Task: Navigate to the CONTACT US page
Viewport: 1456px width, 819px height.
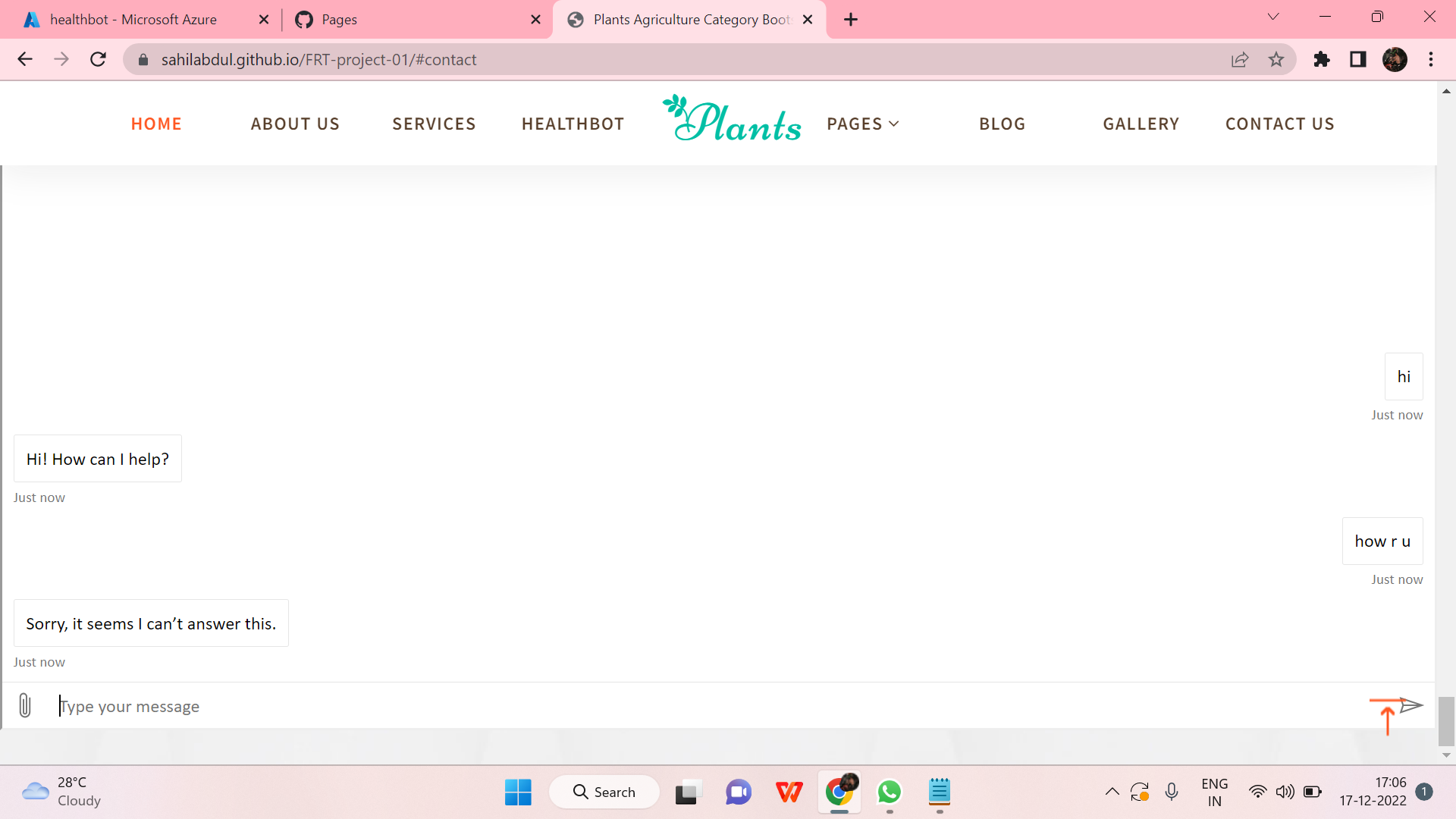Action: 1280,124
